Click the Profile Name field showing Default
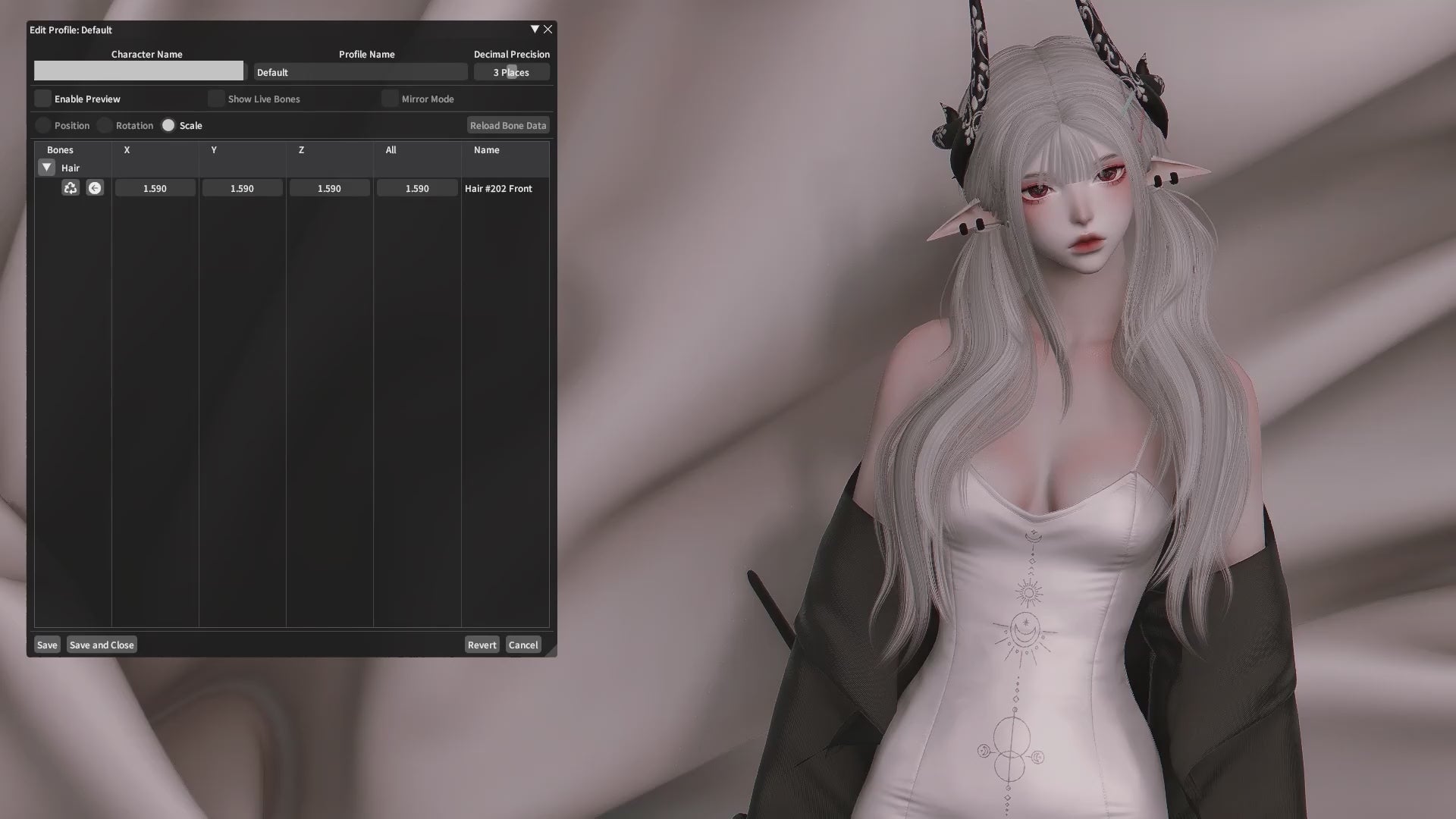1456x819 pixels. pos(360,72)
